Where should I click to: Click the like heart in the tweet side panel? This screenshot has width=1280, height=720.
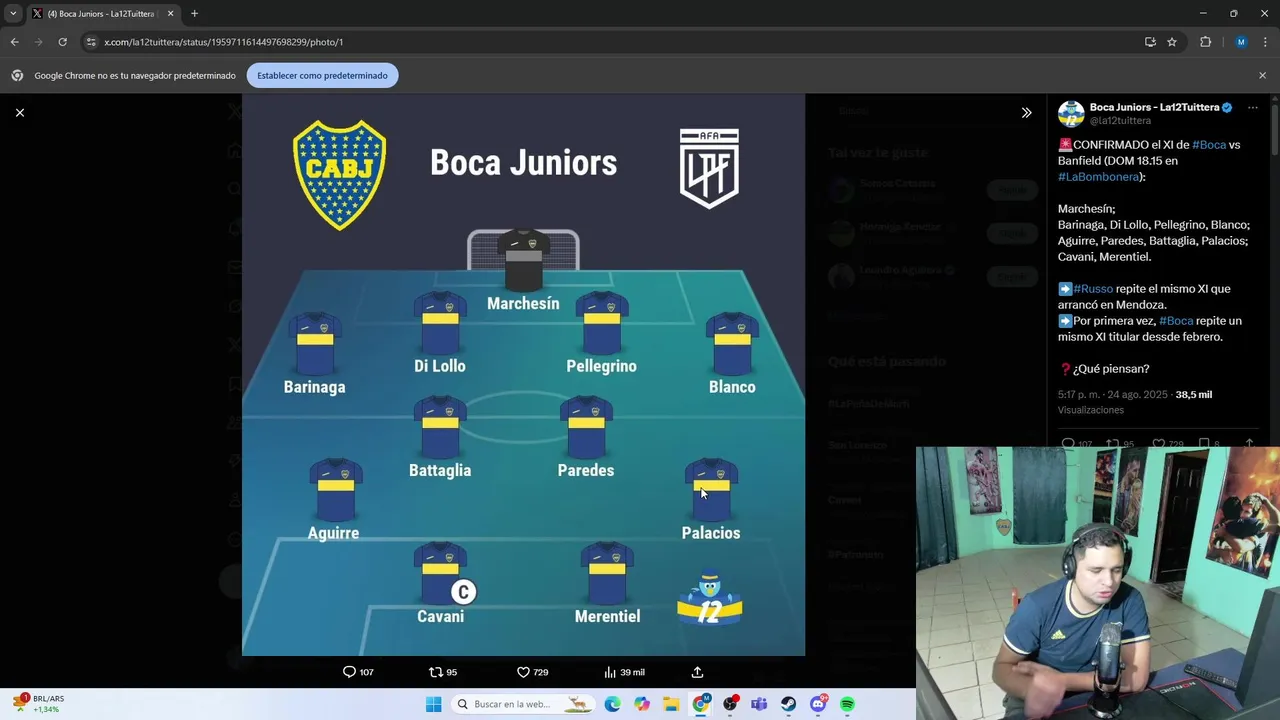(1159, 444)
